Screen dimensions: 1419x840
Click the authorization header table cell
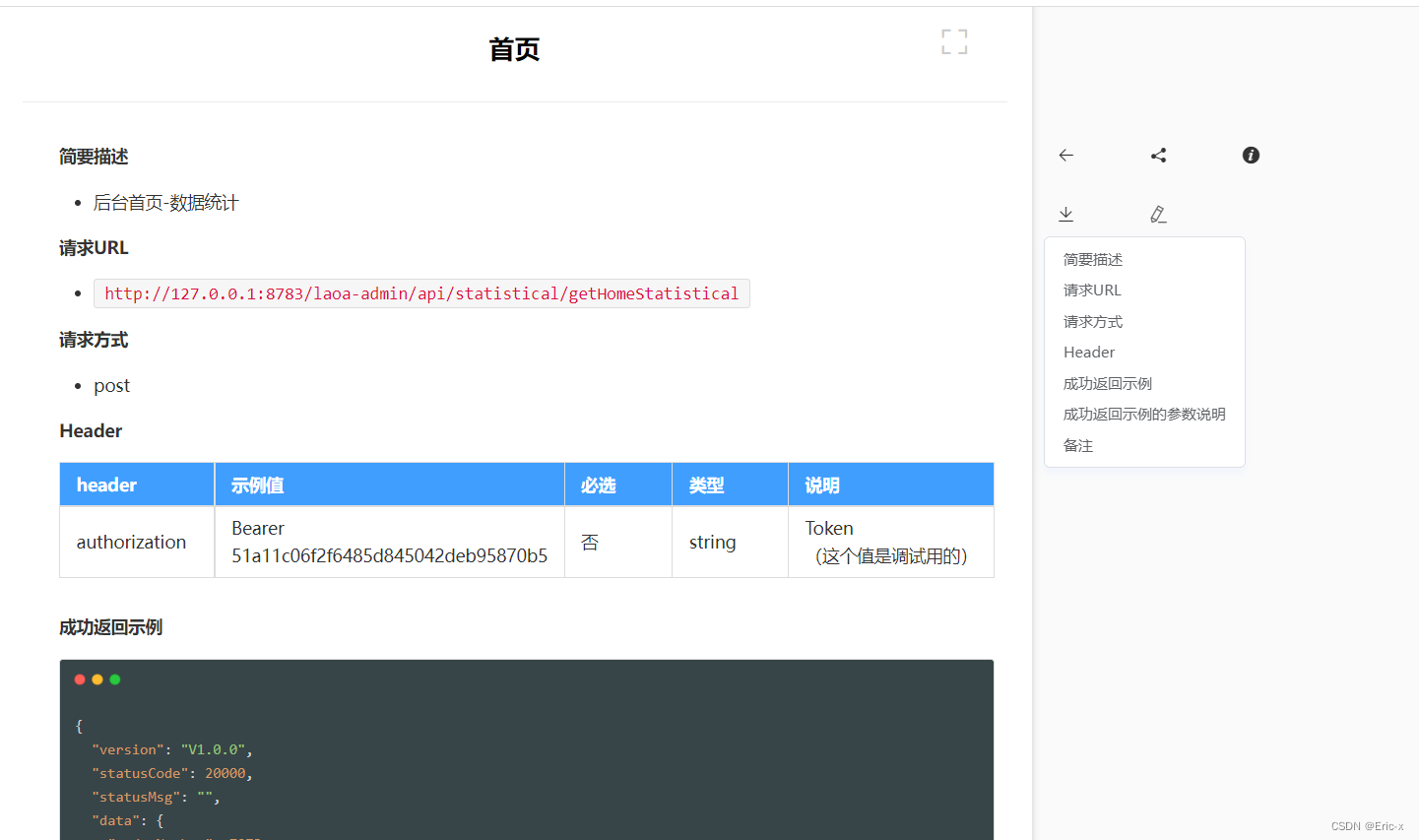(x=131, y=542)
